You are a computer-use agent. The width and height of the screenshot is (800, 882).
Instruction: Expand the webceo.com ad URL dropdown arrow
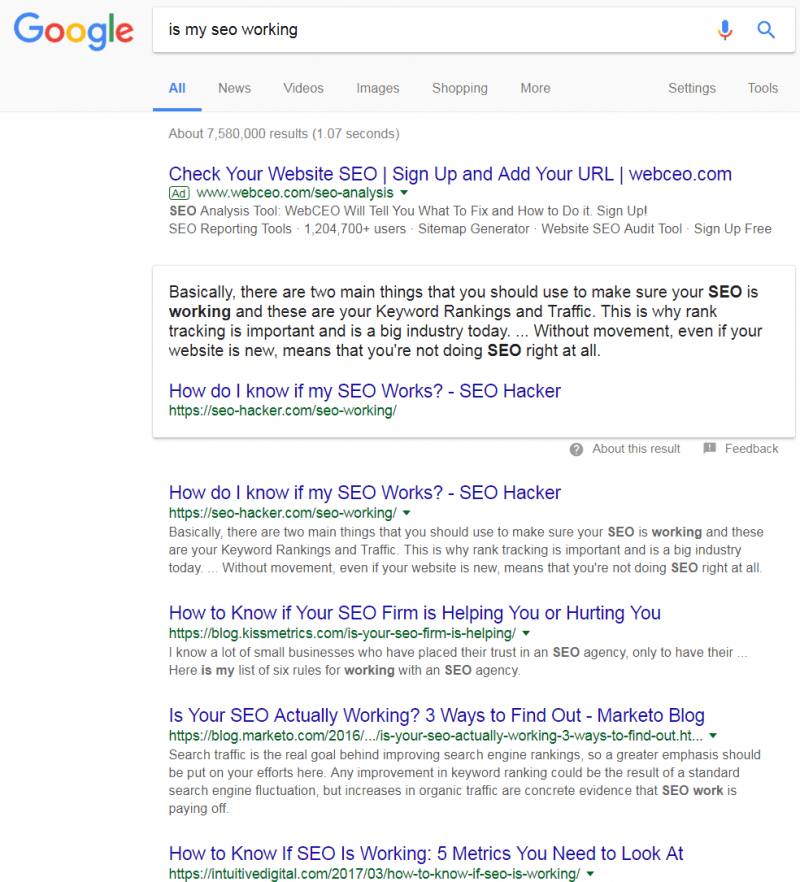[x=404, y=192]
